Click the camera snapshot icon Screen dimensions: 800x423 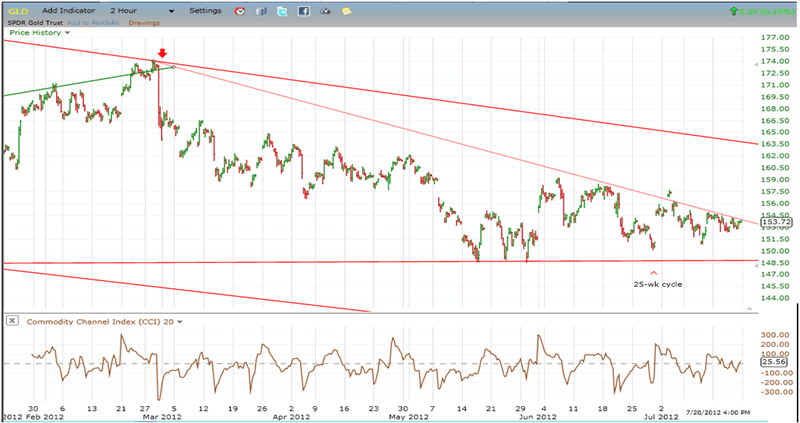tap(326, 11)
